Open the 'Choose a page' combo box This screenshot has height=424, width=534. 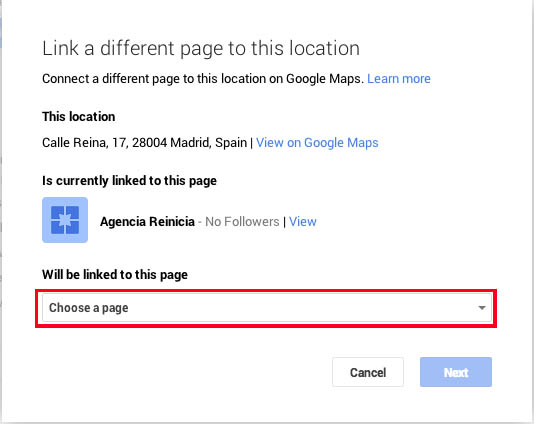pos(267,308)
